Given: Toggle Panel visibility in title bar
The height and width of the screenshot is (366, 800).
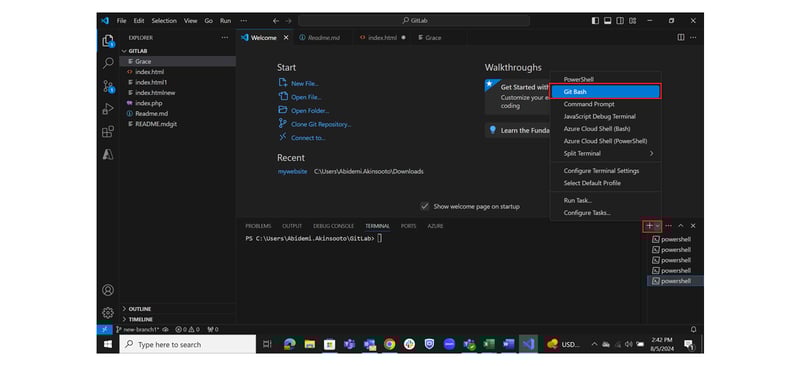Looking at the screenshot, I should 608,21.
